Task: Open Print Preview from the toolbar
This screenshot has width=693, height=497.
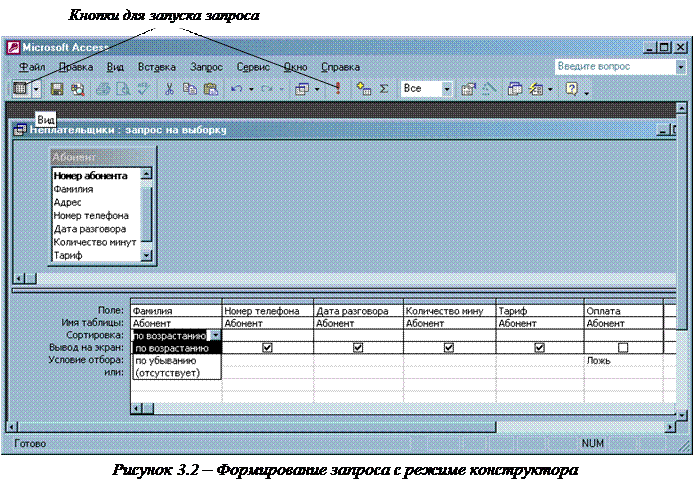Action: 123,89
